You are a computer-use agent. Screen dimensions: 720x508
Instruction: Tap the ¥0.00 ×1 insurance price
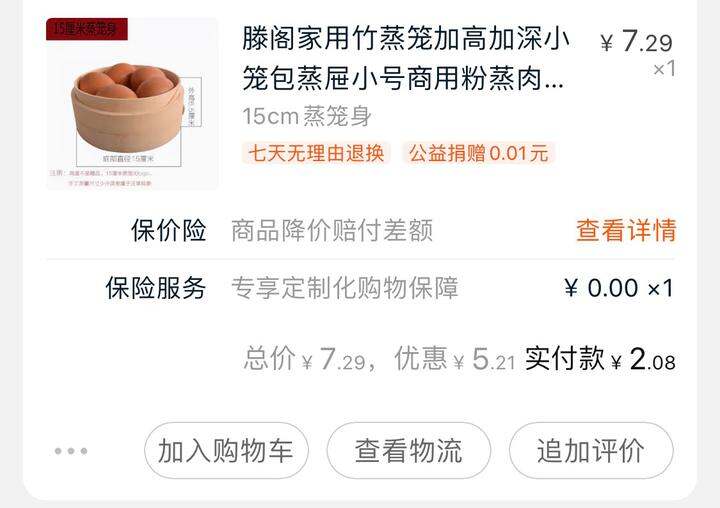pyautogui.click(x=619, y=288)
